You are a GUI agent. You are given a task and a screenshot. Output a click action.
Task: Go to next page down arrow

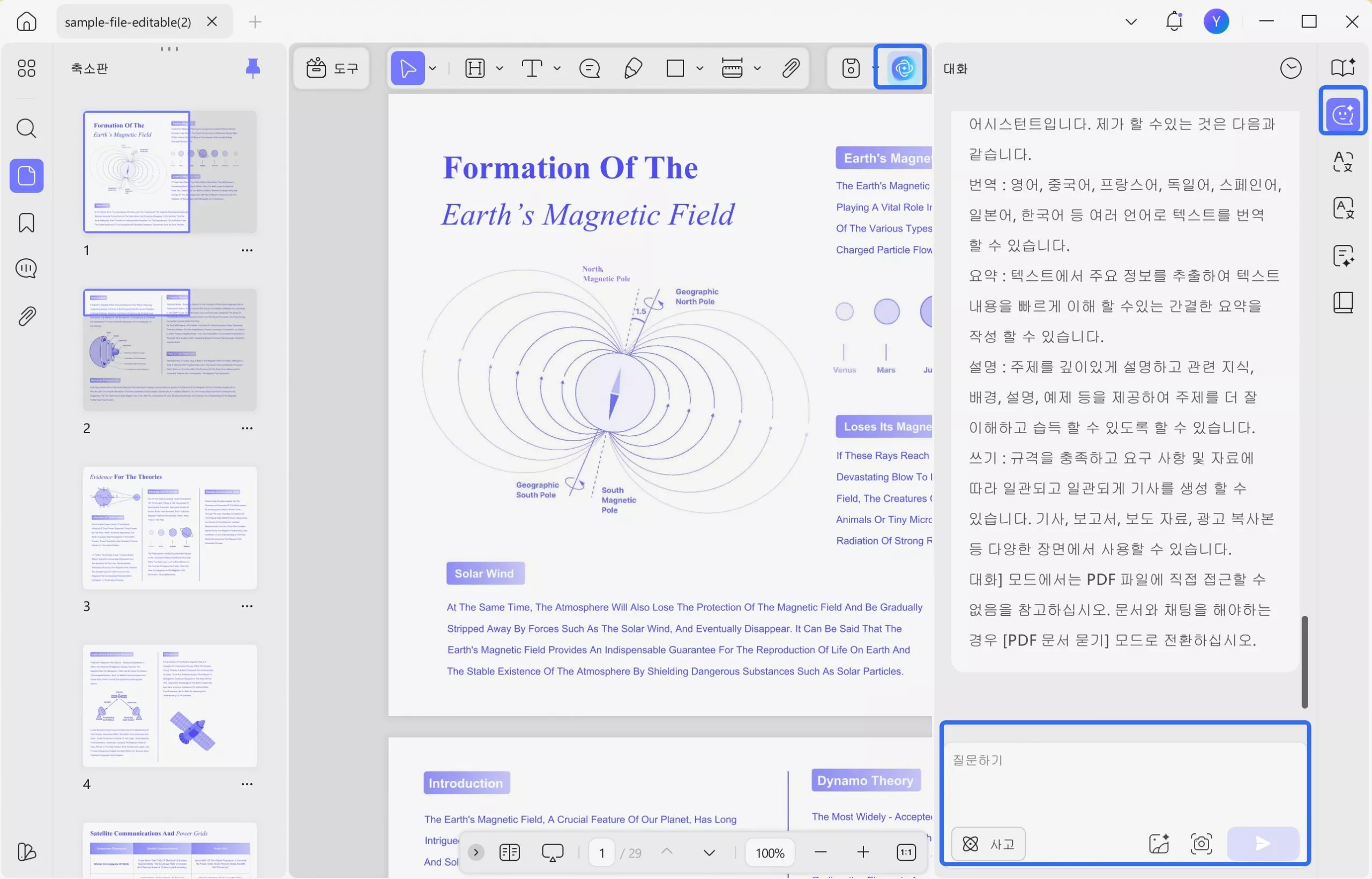(709, 853)
